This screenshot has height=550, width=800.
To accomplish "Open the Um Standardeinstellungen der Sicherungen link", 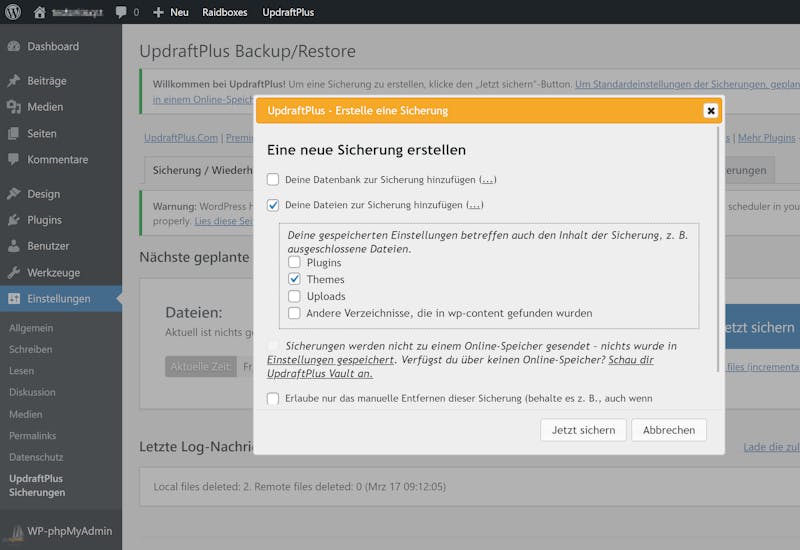I will tap(687, 84).
